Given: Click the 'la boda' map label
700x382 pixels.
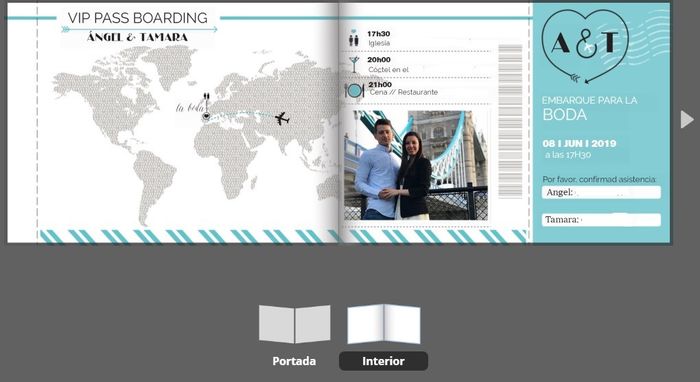Looking at the screenshot, I should (x=190, y=108).
